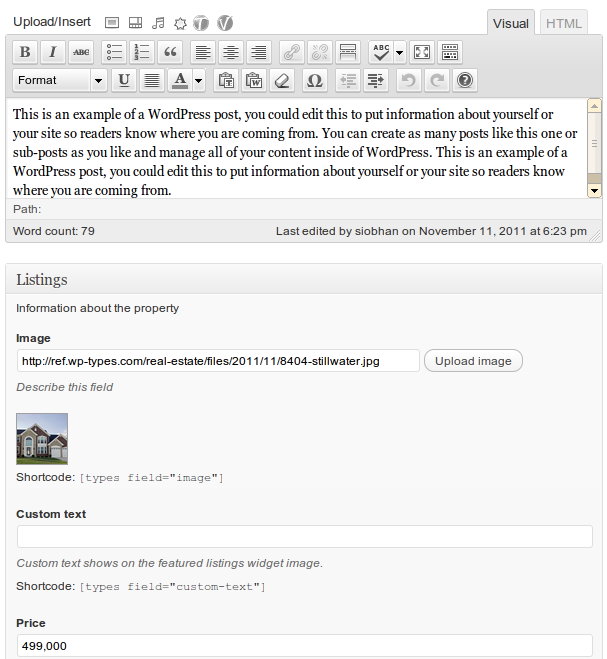Switch to the HTML editor tab
This screenshot has width=607, height=659.
564,23
